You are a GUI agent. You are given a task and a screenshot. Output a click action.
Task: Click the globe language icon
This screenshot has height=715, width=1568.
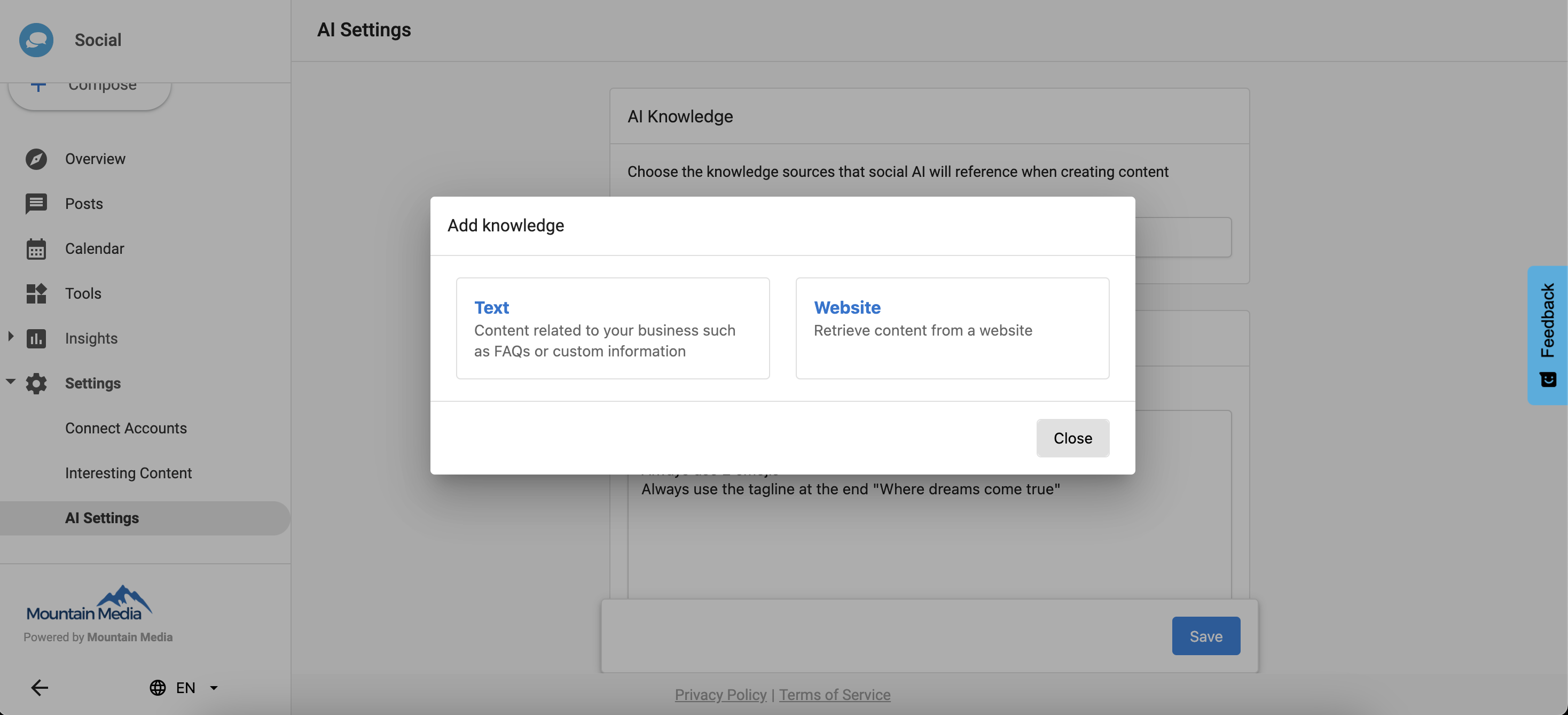(158, 688)
